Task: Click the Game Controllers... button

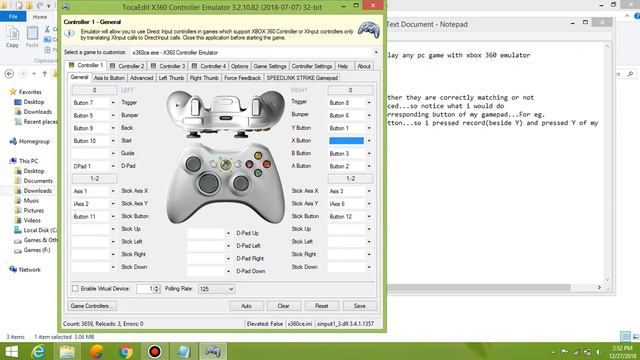Action: click(x=92, y=306)
